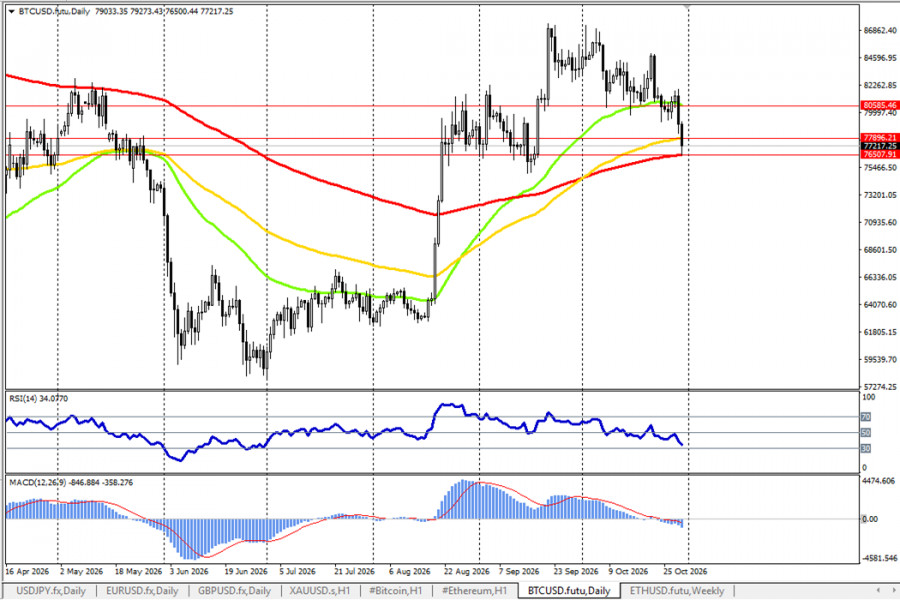Click the left tab scroll arrow

pyautogui.click(x=878, y=590)
